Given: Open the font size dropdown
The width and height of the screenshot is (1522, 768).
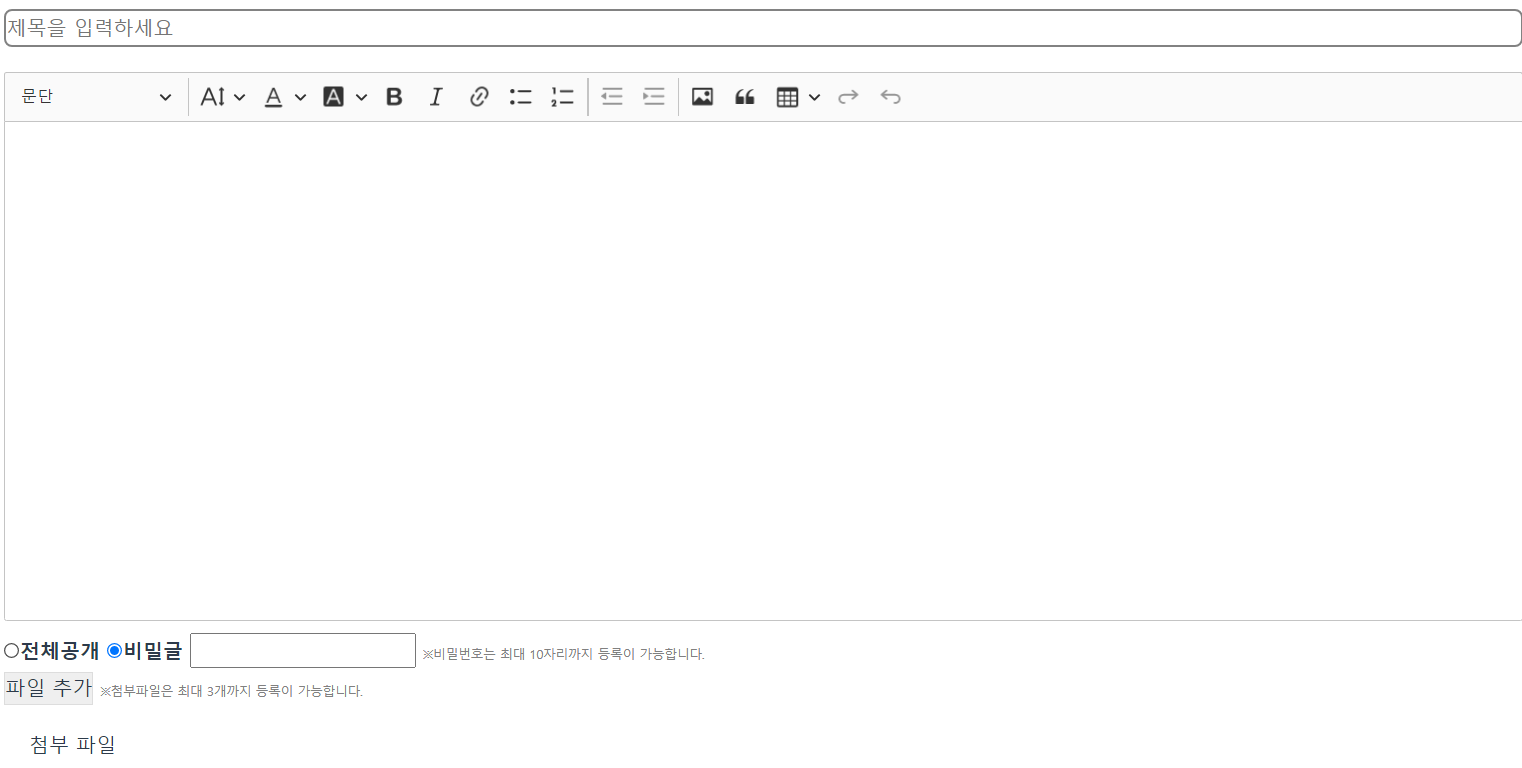Looking at the screenshot, I should pyautogui.click(x=221, y=96).
